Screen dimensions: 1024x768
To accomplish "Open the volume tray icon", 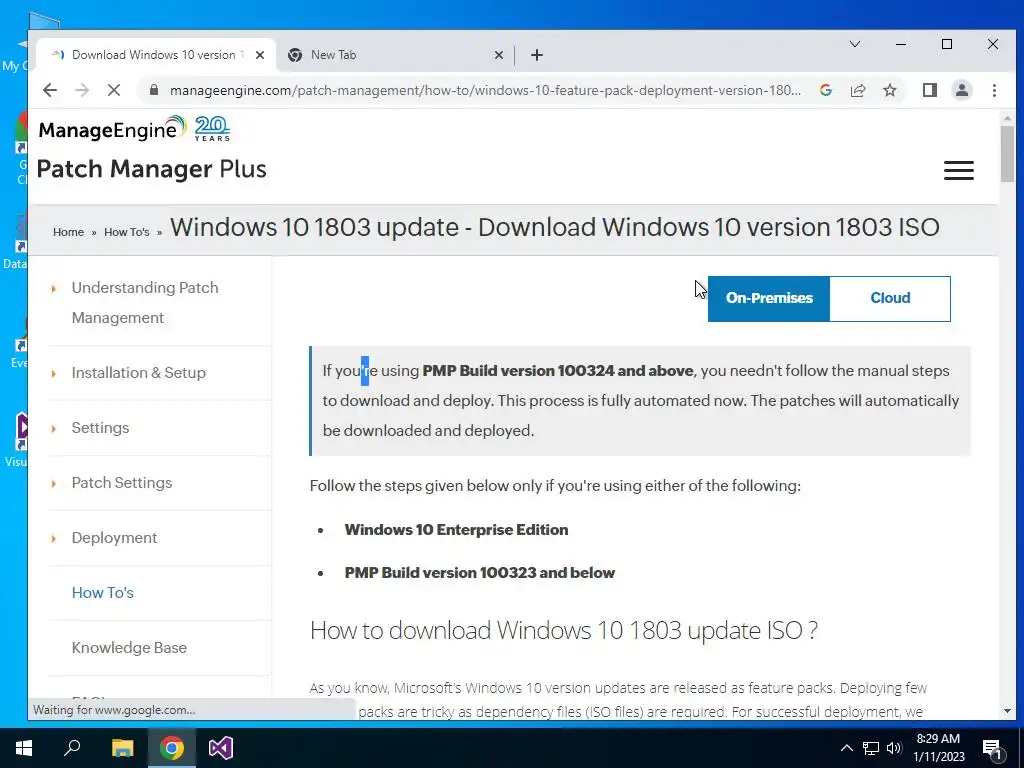I will click(x=894, y=748).
